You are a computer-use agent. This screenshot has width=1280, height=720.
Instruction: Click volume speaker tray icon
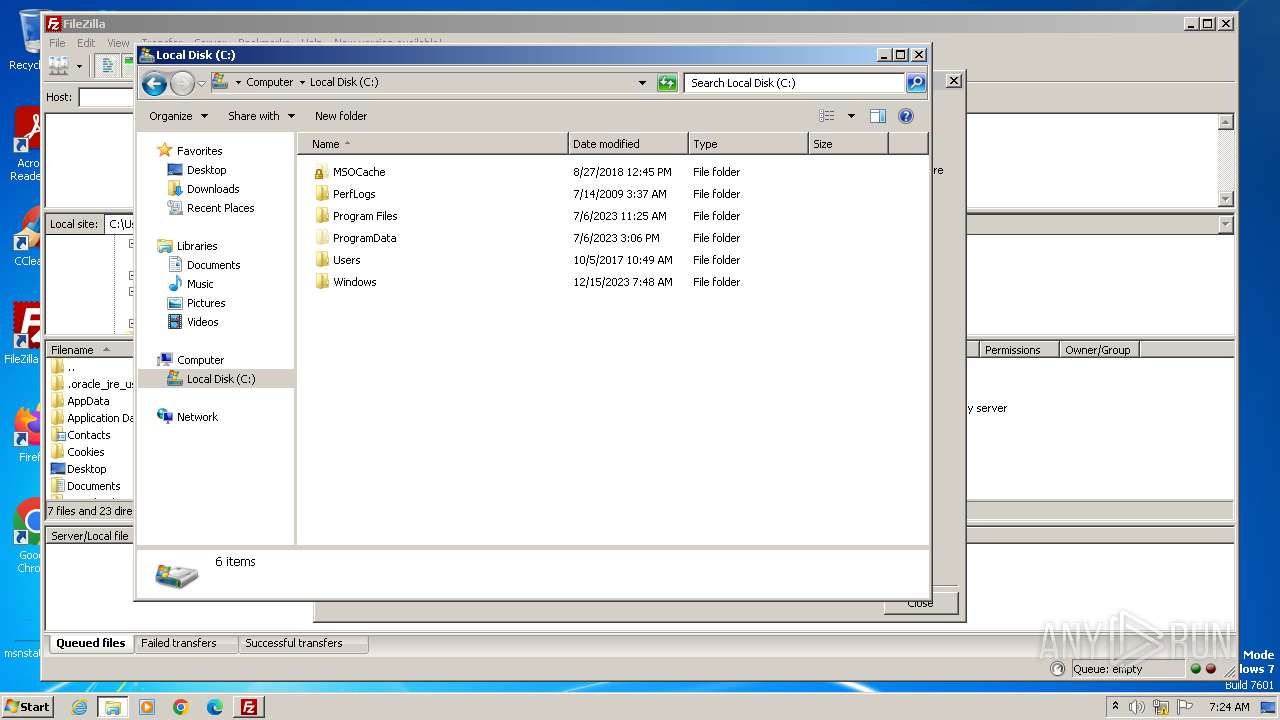coord(1137,707)
